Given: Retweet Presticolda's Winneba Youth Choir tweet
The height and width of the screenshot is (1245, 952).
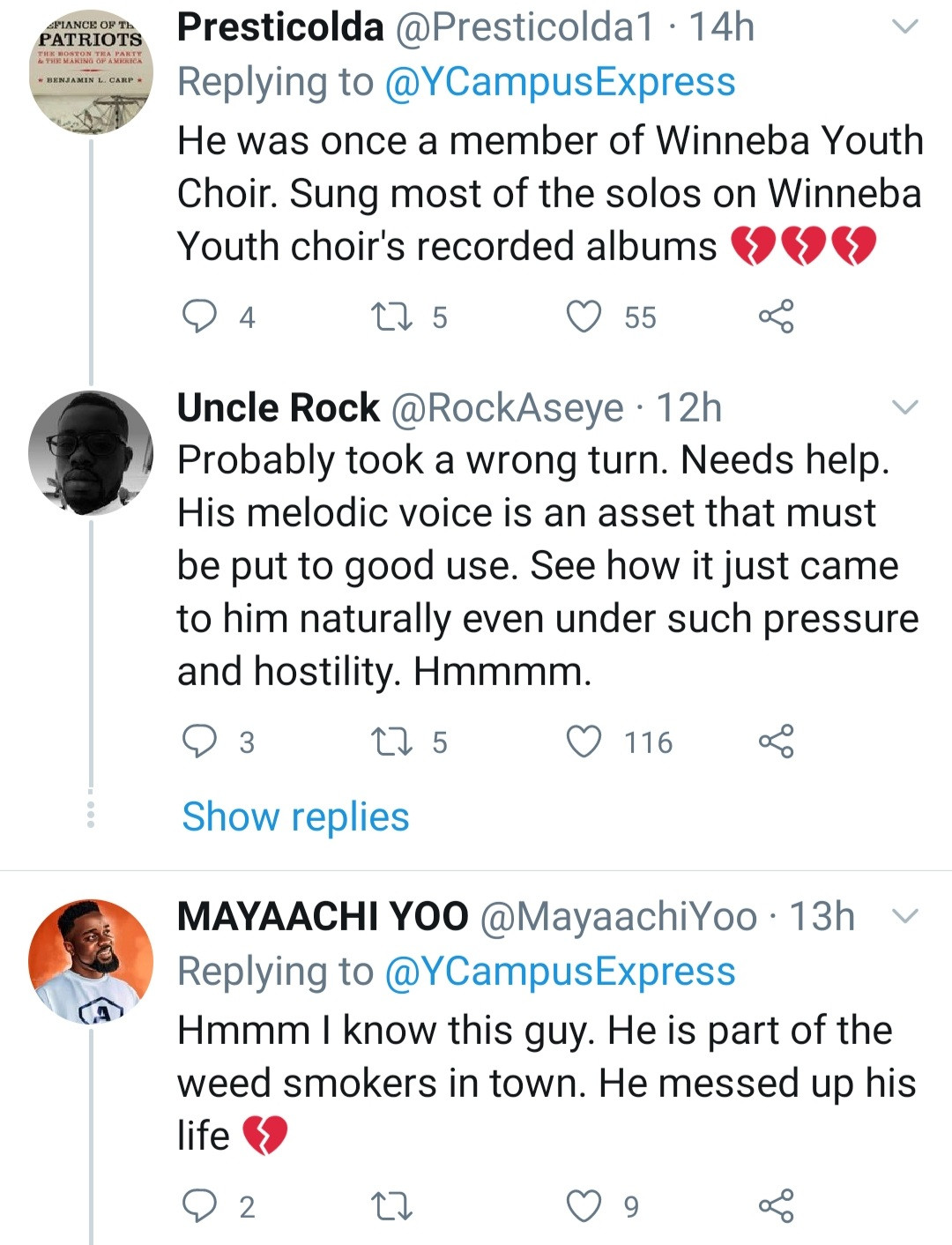Looking at the screenshot, I should coord(392,316).
